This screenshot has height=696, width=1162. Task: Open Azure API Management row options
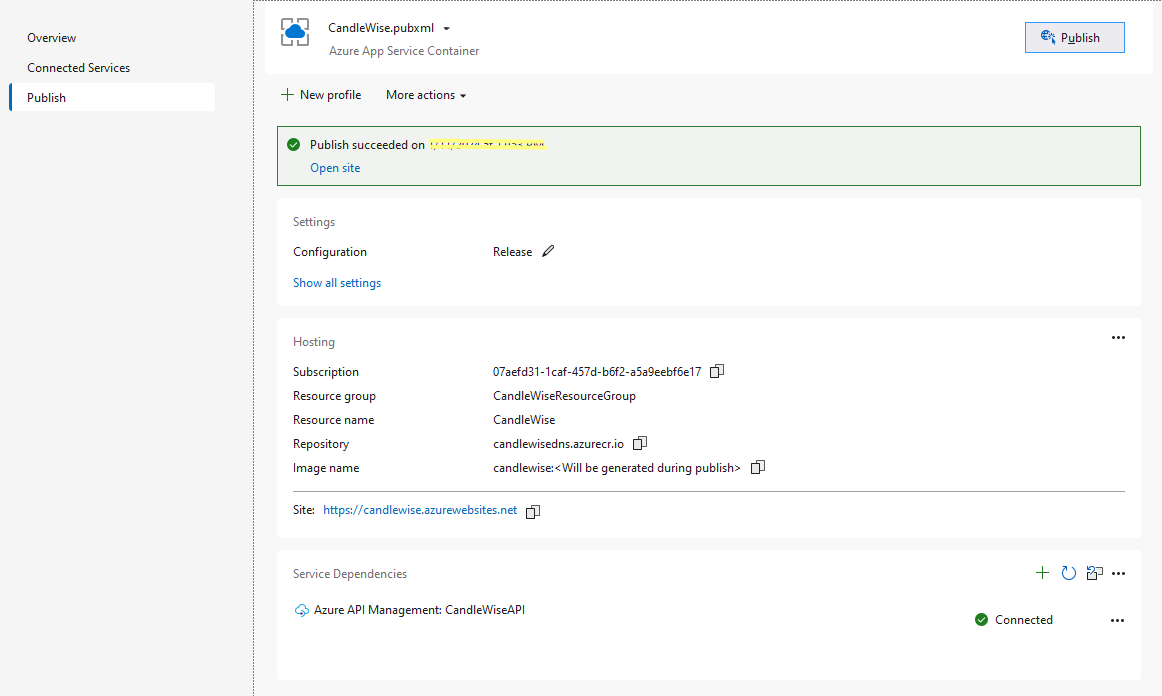[1117, 620]
